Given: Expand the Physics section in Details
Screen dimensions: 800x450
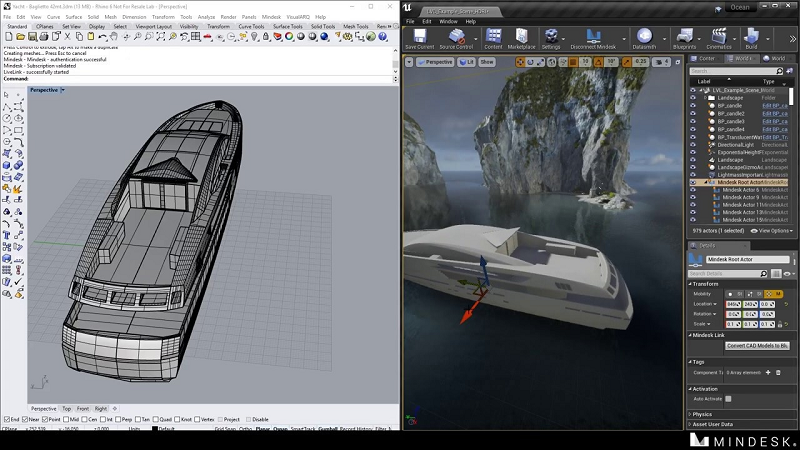Looking at the screenshot, I should point(701,413).
